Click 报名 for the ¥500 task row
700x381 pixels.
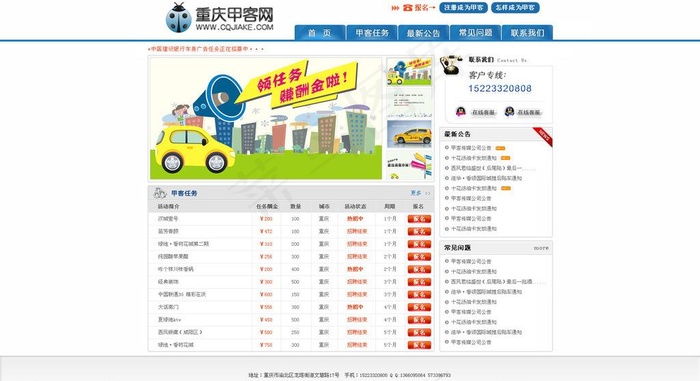pos(419,332)
